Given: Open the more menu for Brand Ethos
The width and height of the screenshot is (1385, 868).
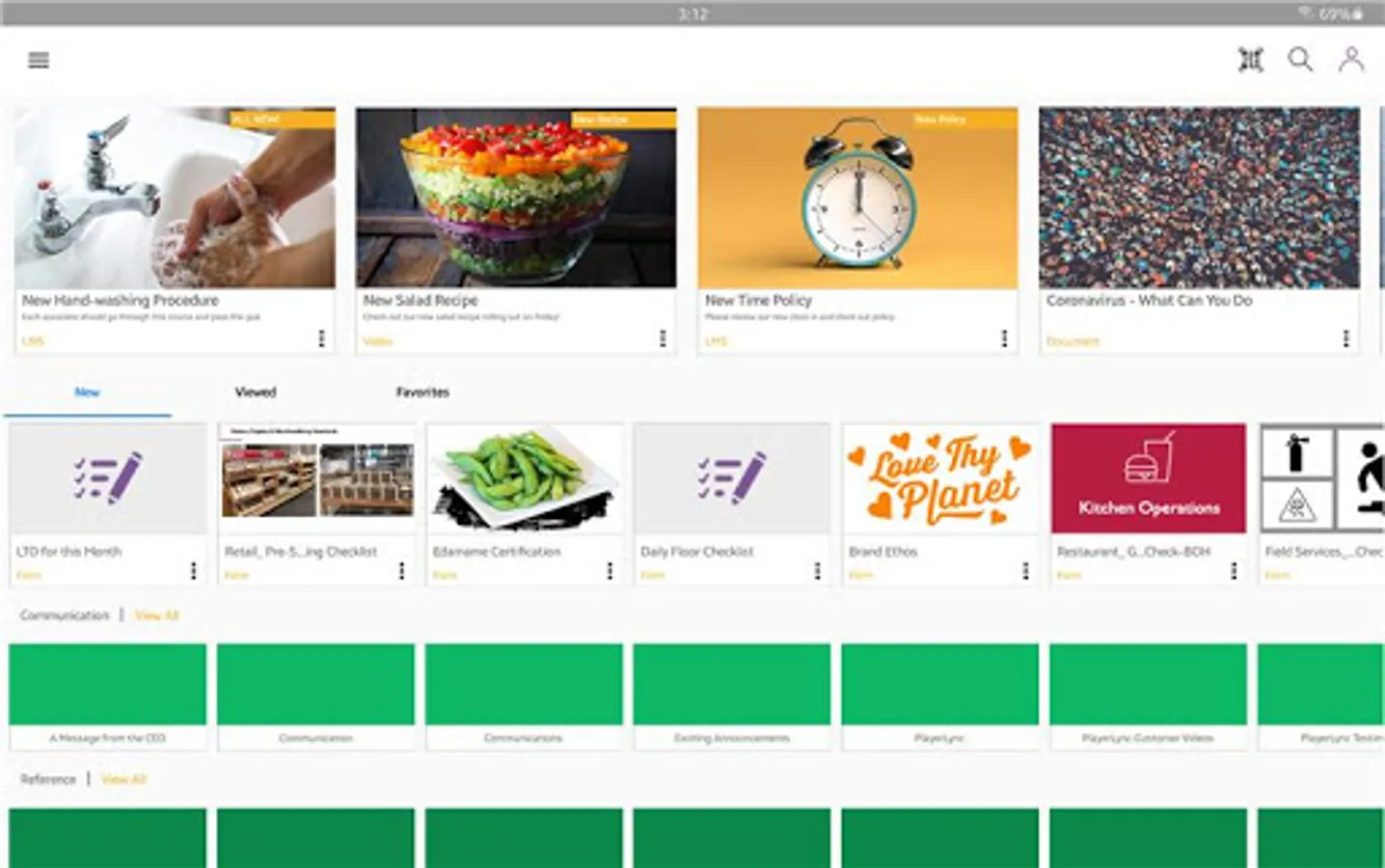Looking at the screenshot, I should pos(1026,571).
